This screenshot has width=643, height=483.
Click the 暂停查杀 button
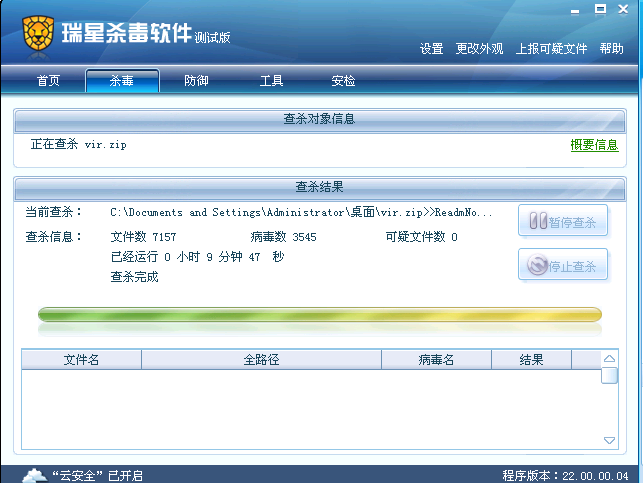[x=563, y=221]
